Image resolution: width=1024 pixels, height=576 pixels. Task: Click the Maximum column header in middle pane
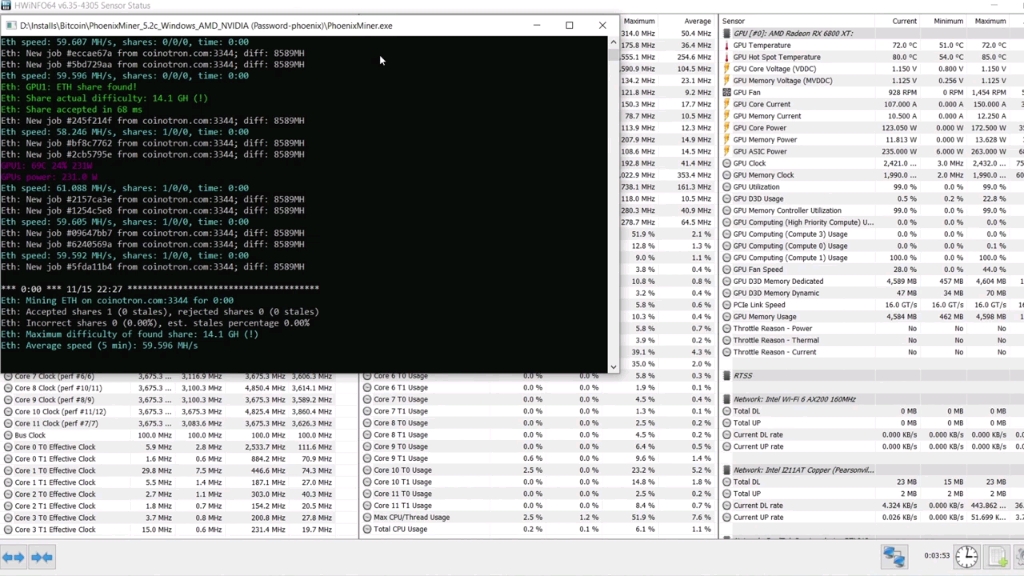pyautogui.click(x=639, y=21)
